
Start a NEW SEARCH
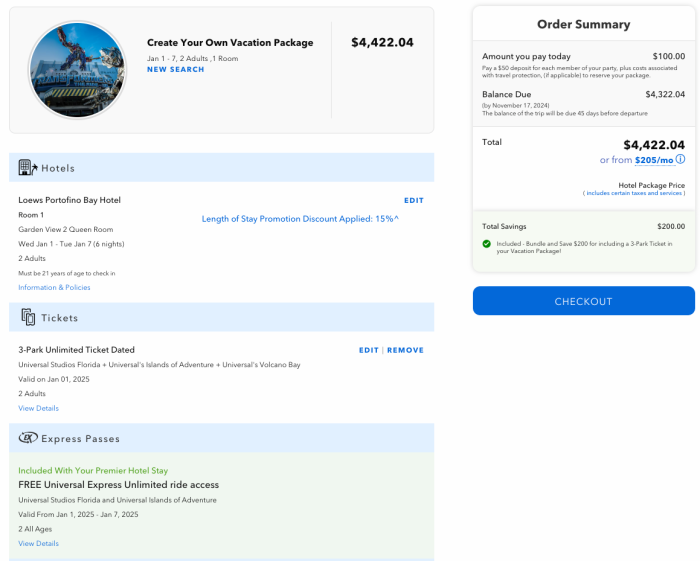coord(175,69)
